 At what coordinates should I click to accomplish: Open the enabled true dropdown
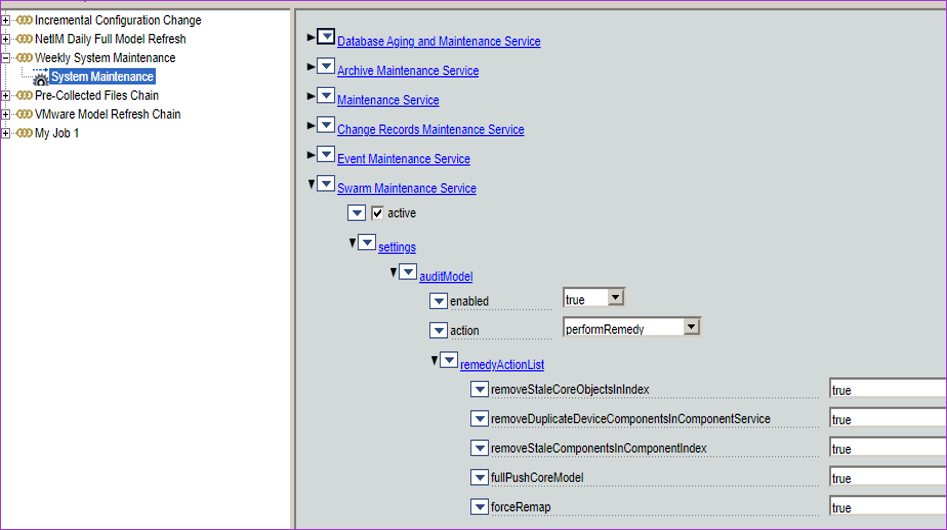[x=616, y=298]
